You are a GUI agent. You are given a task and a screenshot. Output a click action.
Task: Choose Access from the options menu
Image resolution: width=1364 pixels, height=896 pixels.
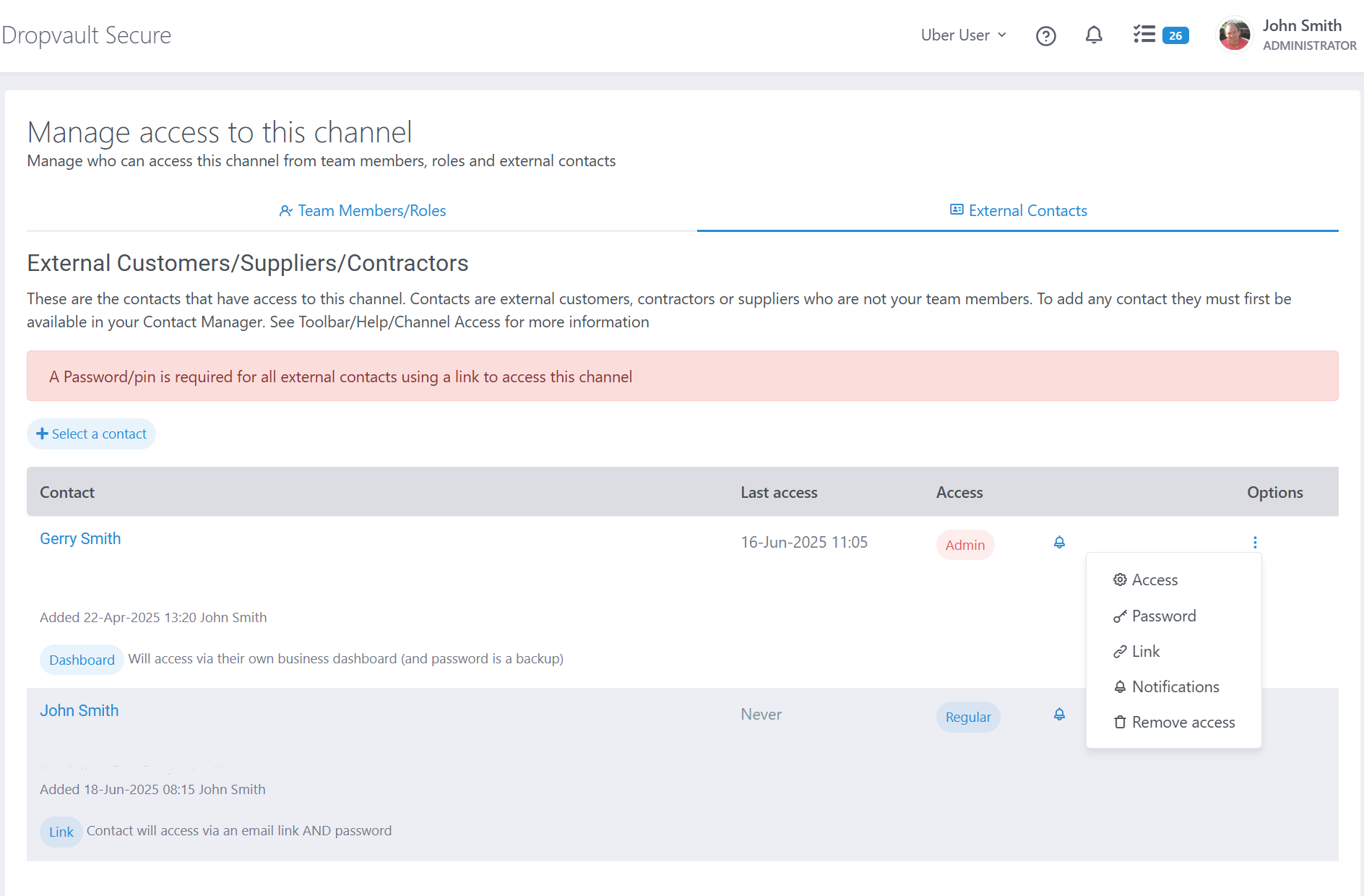pyautogui.click(x=1154, y=580)
